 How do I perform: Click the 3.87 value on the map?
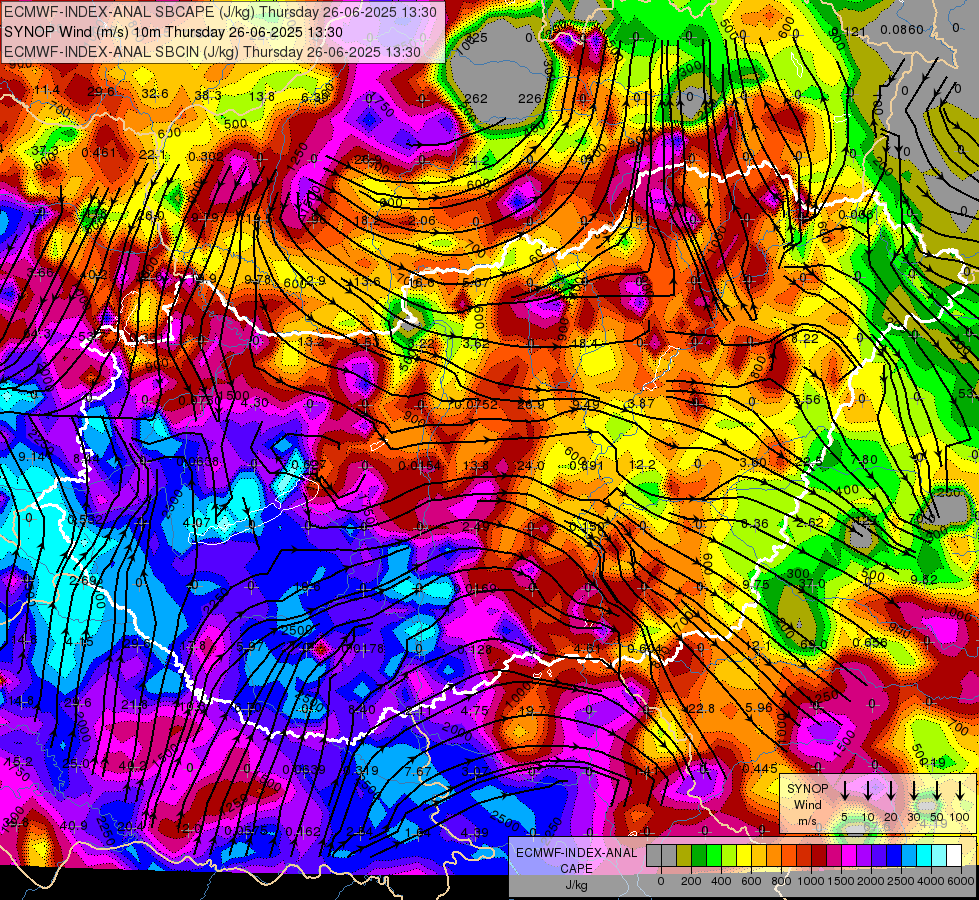641,403
